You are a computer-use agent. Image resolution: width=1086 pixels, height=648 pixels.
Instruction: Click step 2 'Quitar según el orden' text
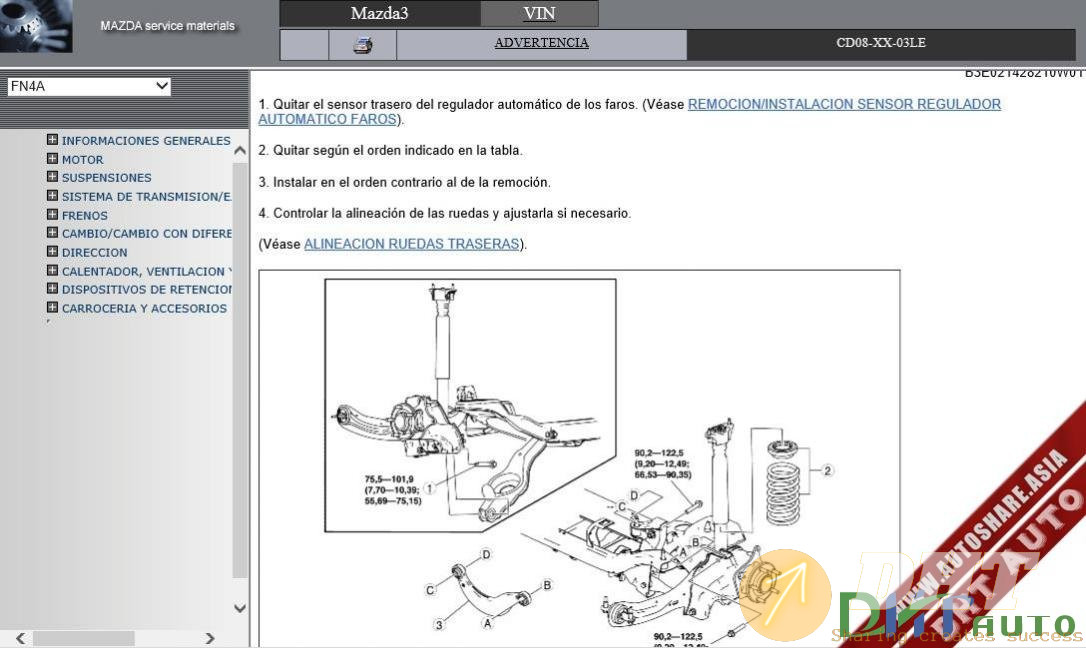pos(391,150)
